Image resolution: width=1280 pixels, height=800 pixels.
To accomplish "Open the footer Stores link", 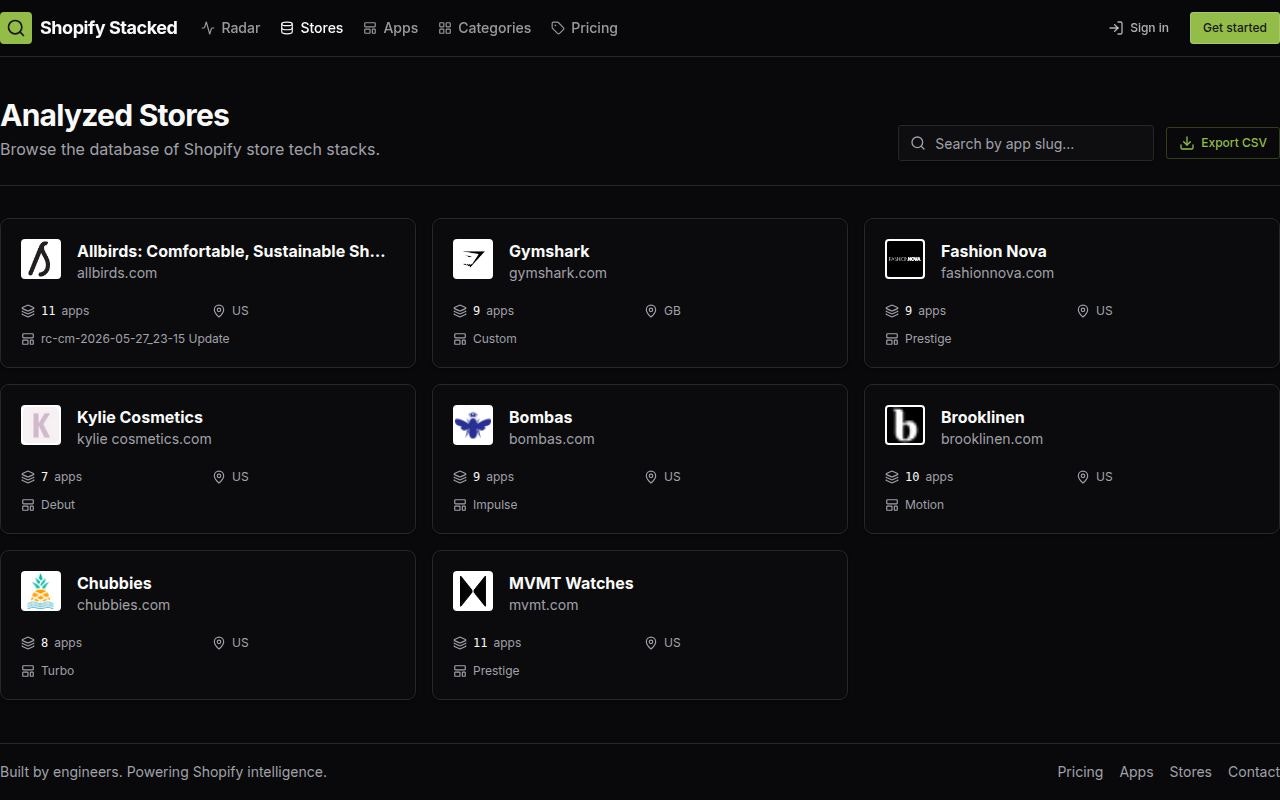I will coord(1191,772).
